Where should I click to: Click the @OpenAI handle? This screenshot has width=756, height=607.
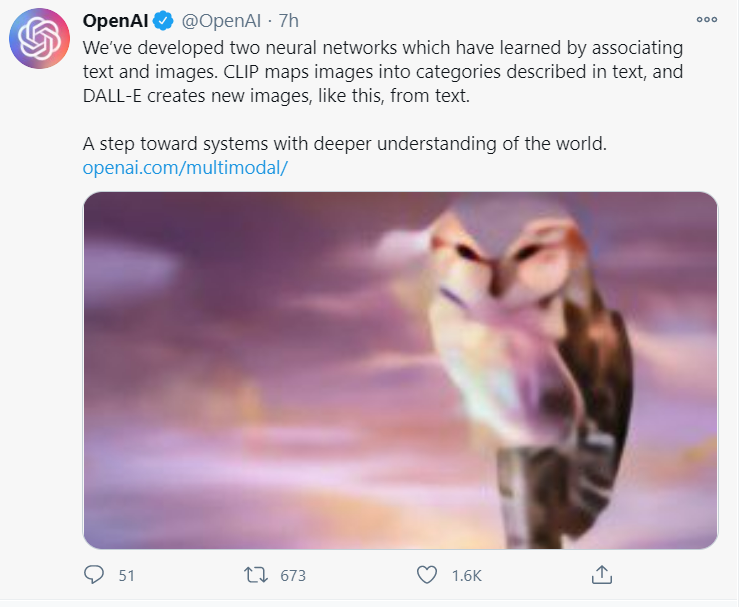[x=221, y=21]
